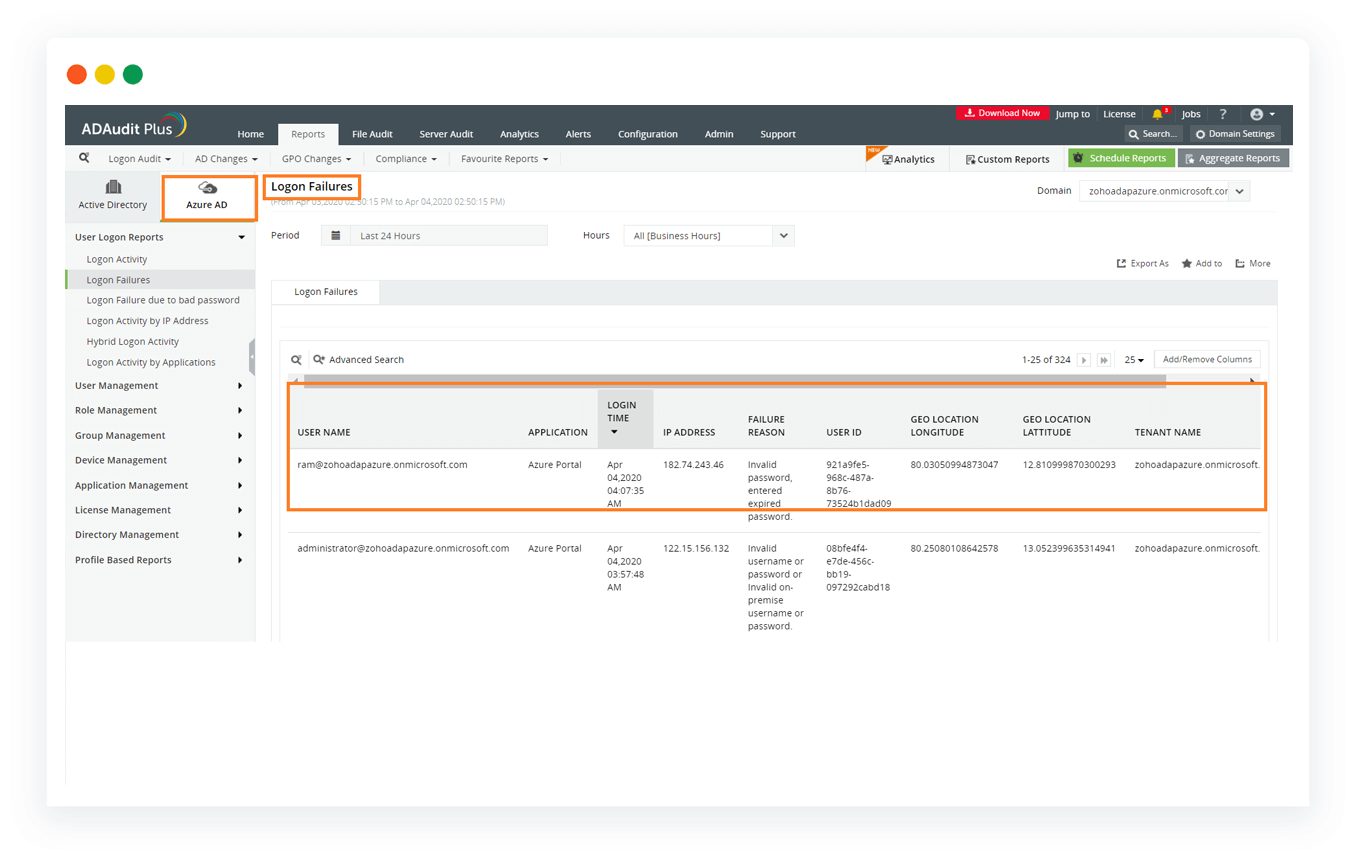Open the 25 rows-per-page dropdown
Screen dimensions: 1356x862
(1134, 360)
